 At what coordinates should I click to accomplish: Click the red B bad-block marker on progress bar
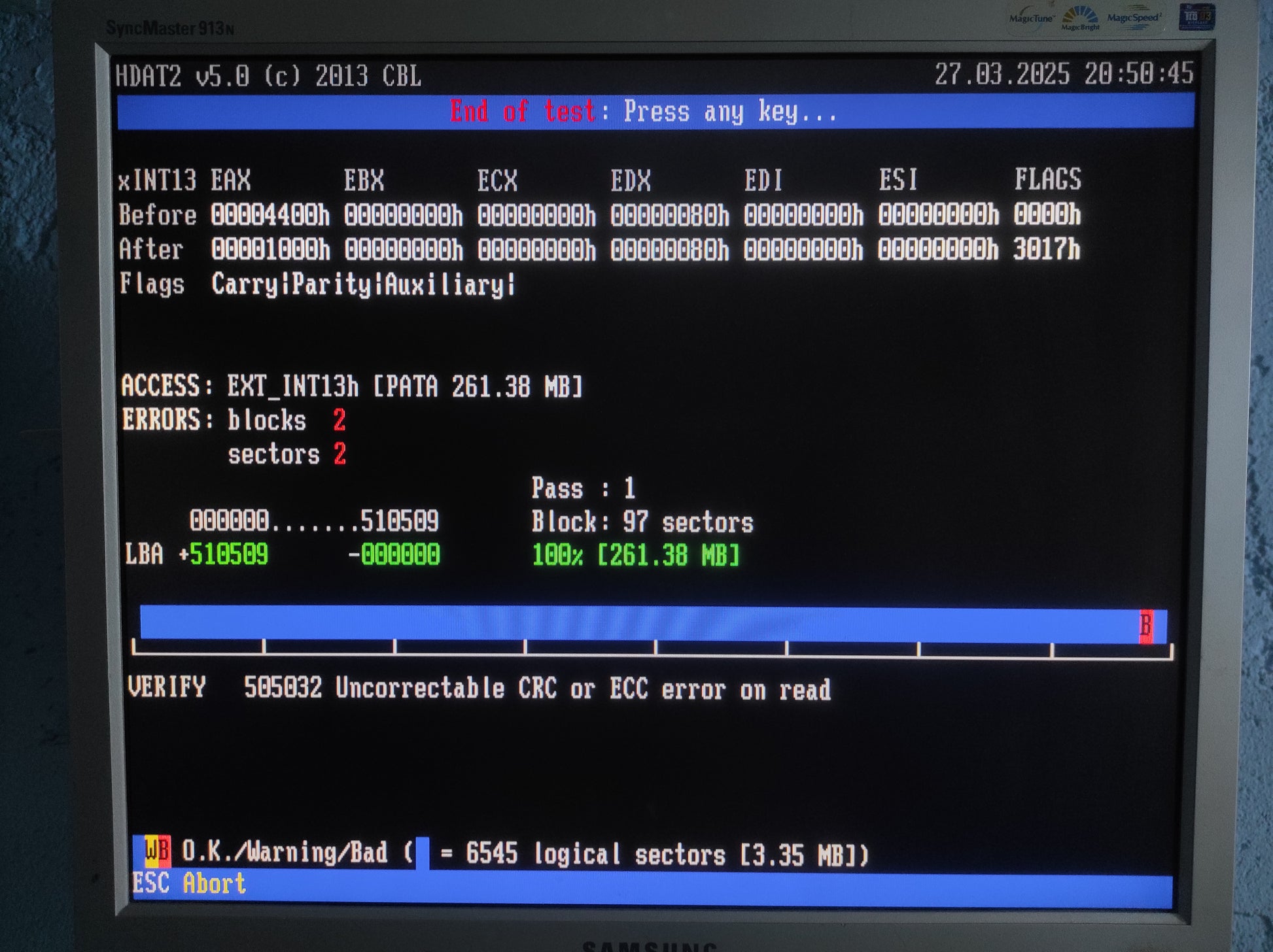[1145, 626]
